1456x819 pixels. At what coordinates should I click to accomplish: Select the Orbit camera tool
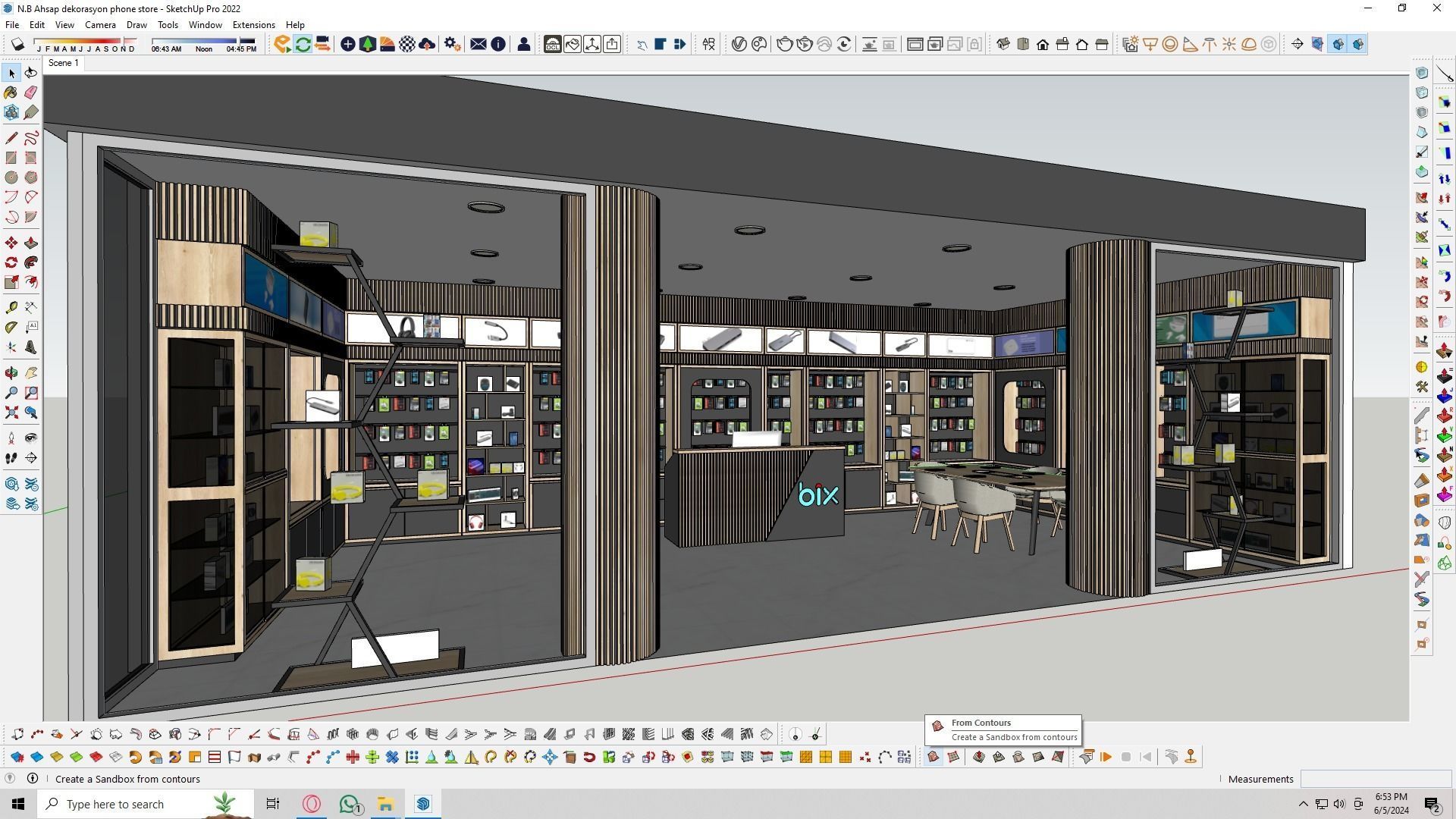tap(11, 373)
